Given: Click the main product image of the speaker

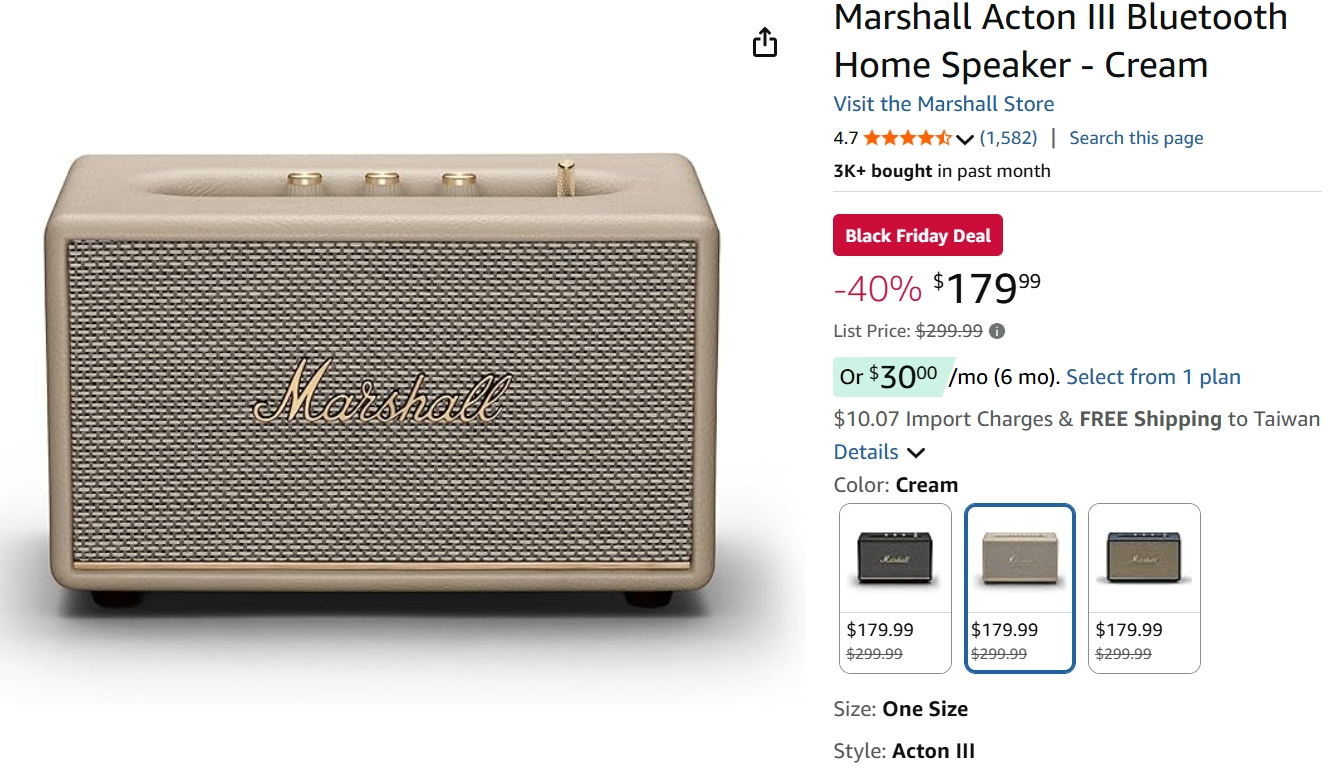Looking at the screenshot, I should pos(390,390).
